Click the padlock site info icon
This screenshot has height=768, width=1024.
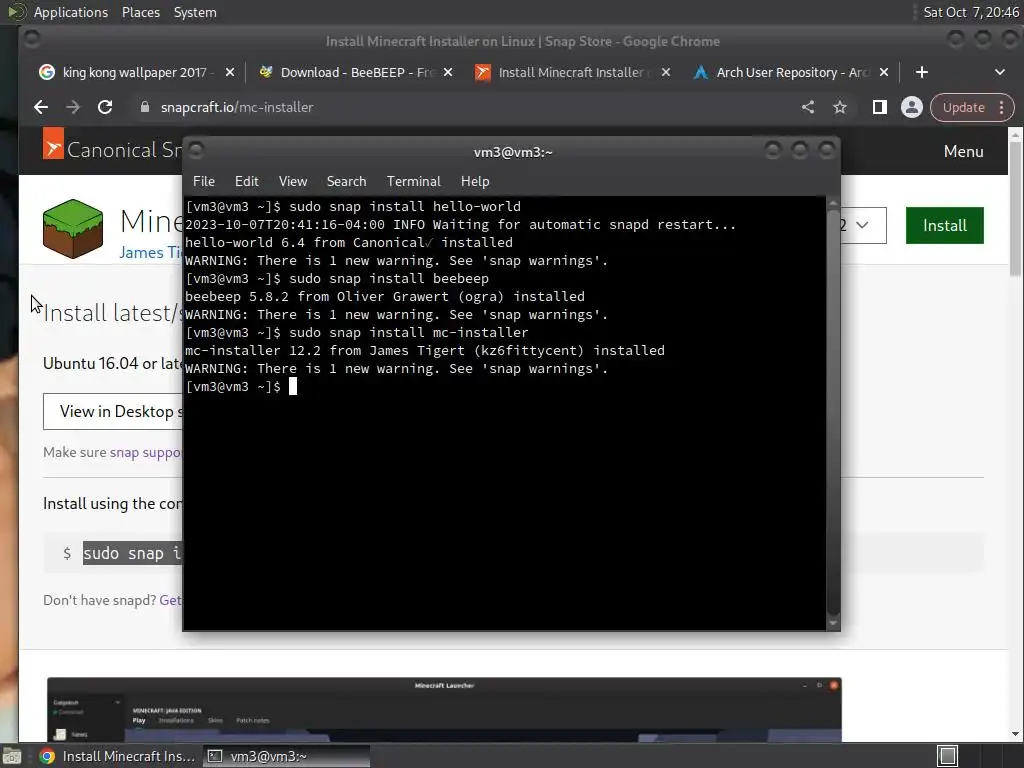point(145,107)
